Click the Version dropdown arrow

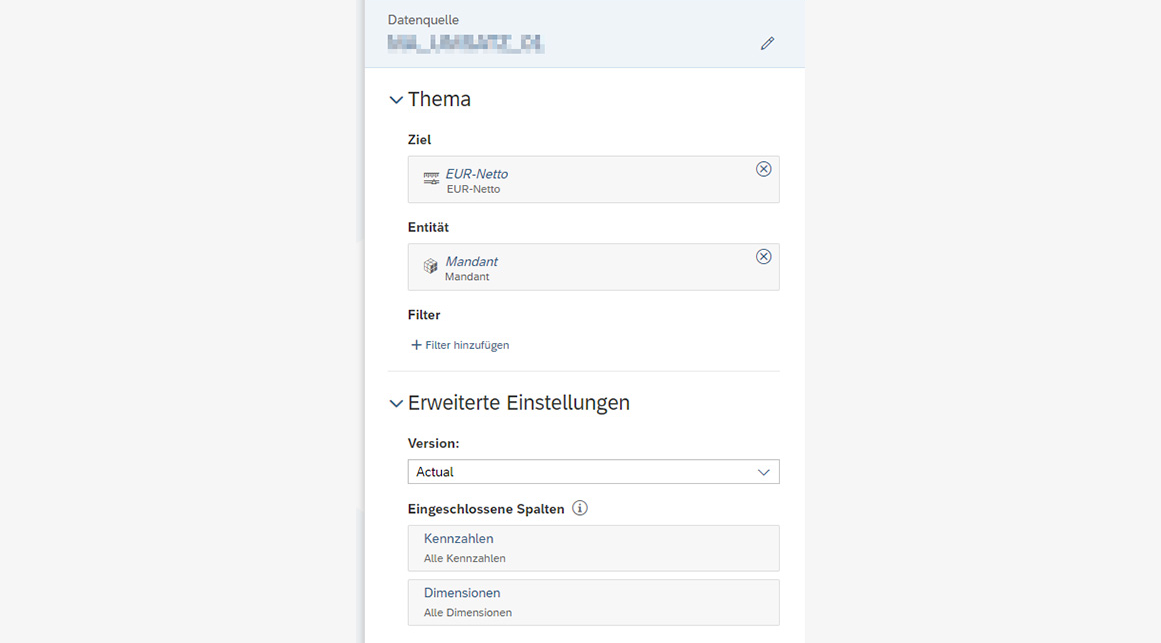click(x=763, y=473)
